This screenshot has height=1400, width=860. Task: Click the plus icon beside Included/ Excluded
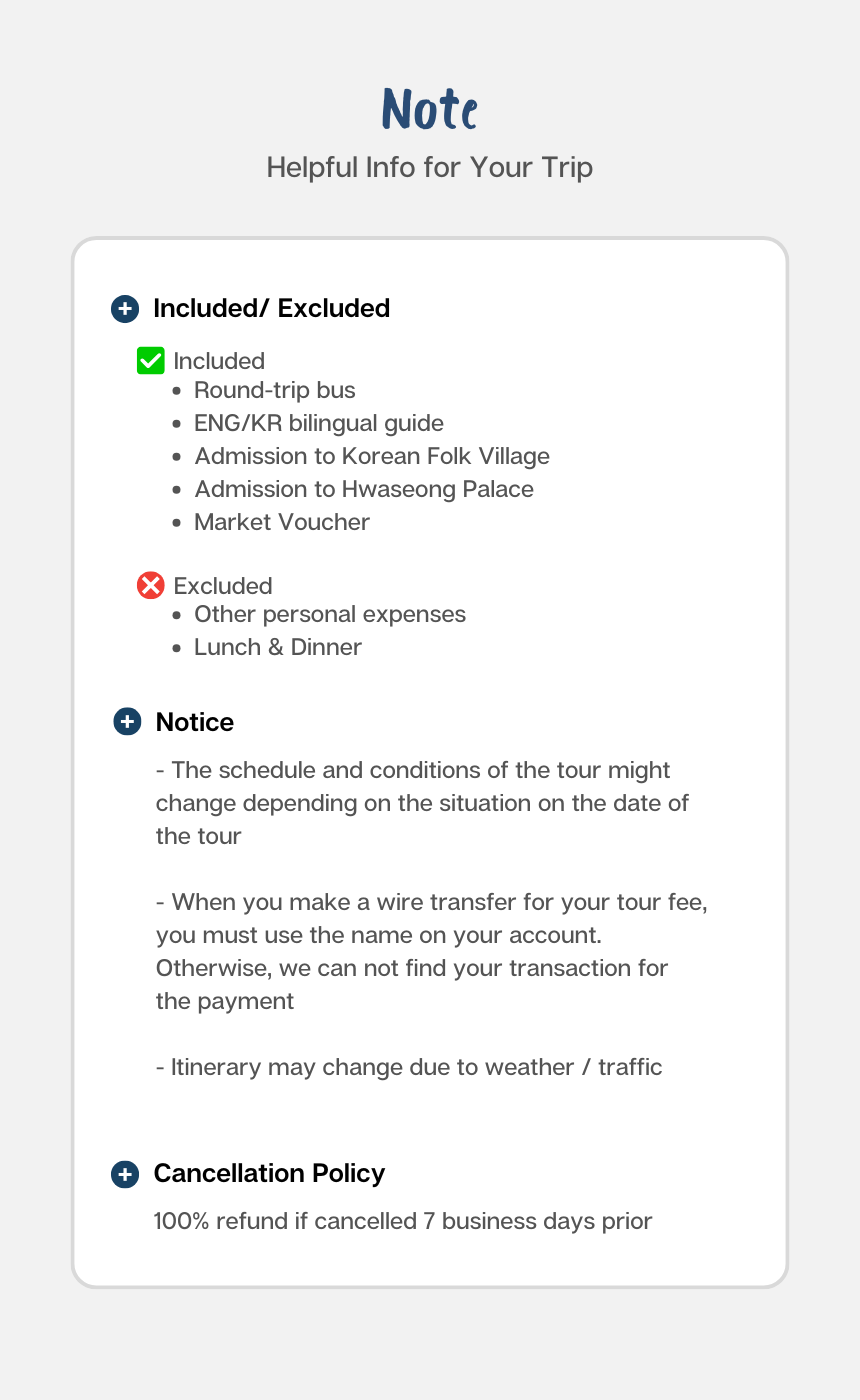tap(124, 308)
